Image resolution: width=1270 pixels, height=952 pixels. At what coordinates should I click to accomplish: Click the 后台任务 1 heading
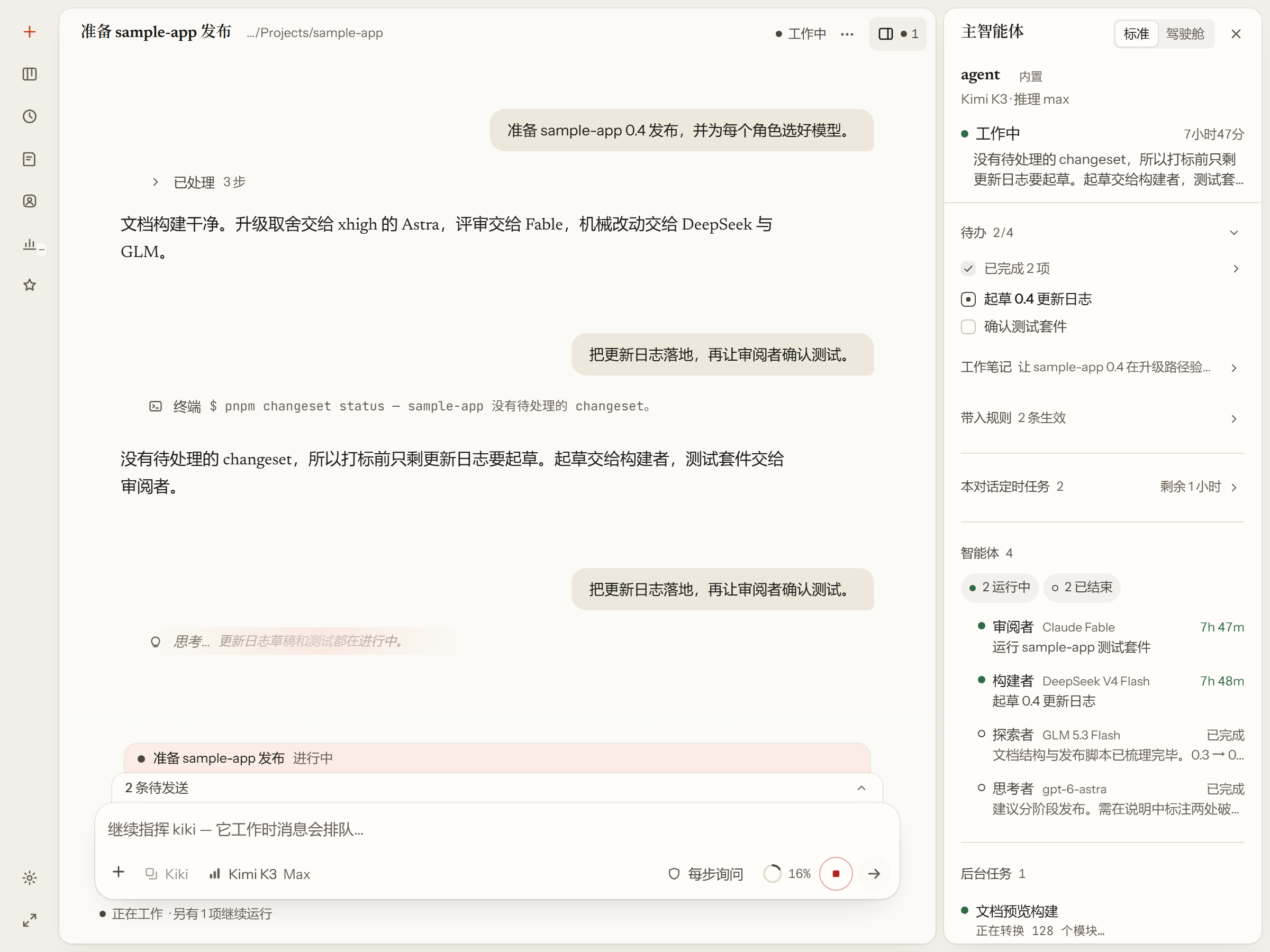[x=993, y=873]
